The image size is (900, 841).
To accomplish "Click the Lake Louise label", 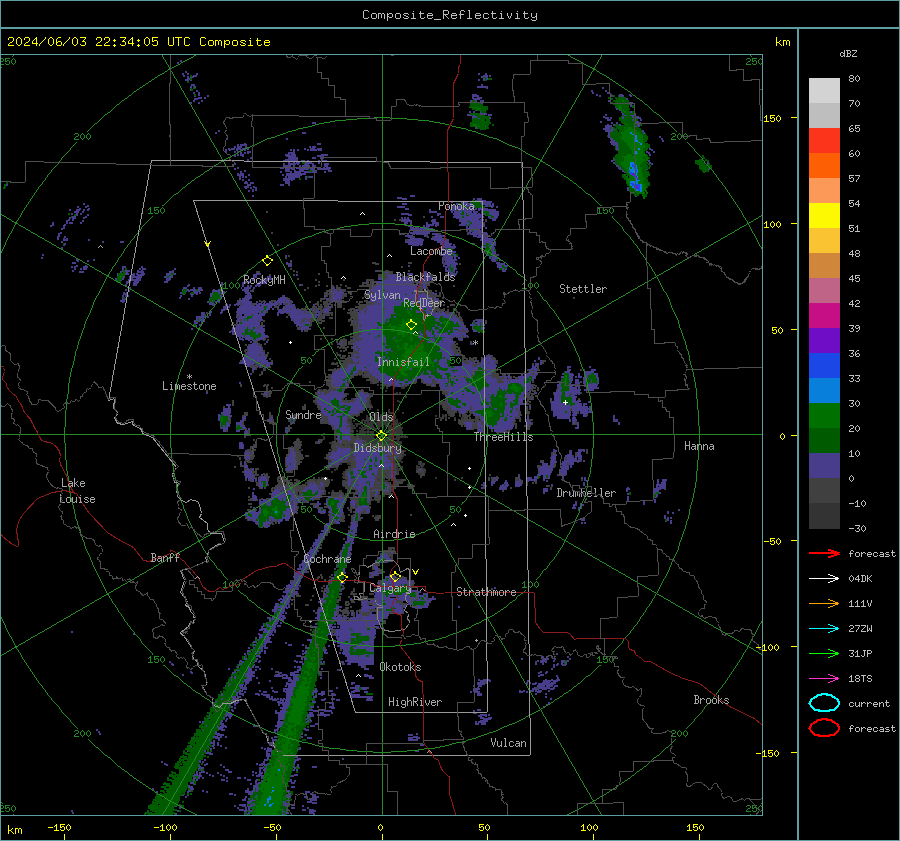I will [77, 491].
